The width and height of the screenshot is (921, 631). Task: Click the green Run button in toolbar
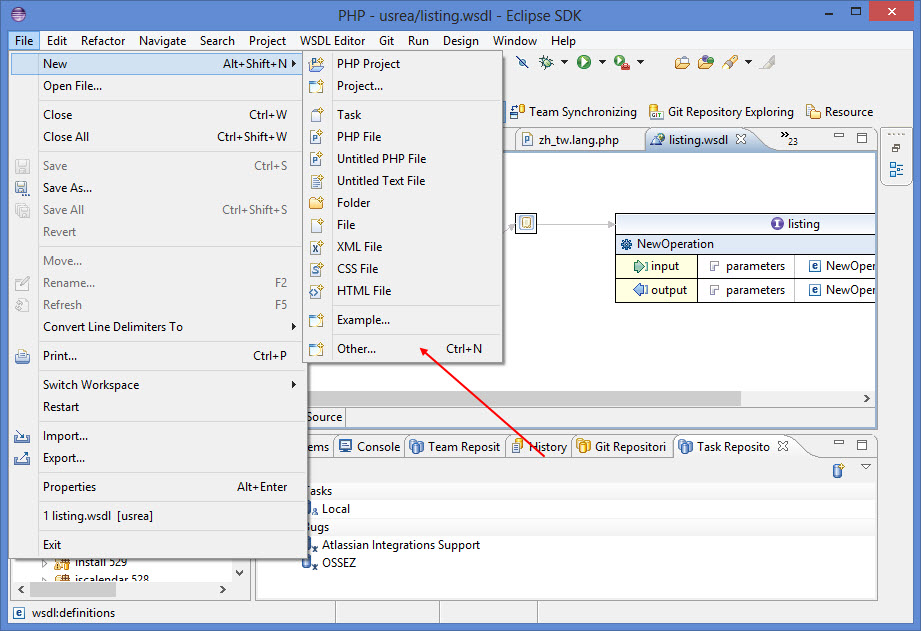coord(584,62)
